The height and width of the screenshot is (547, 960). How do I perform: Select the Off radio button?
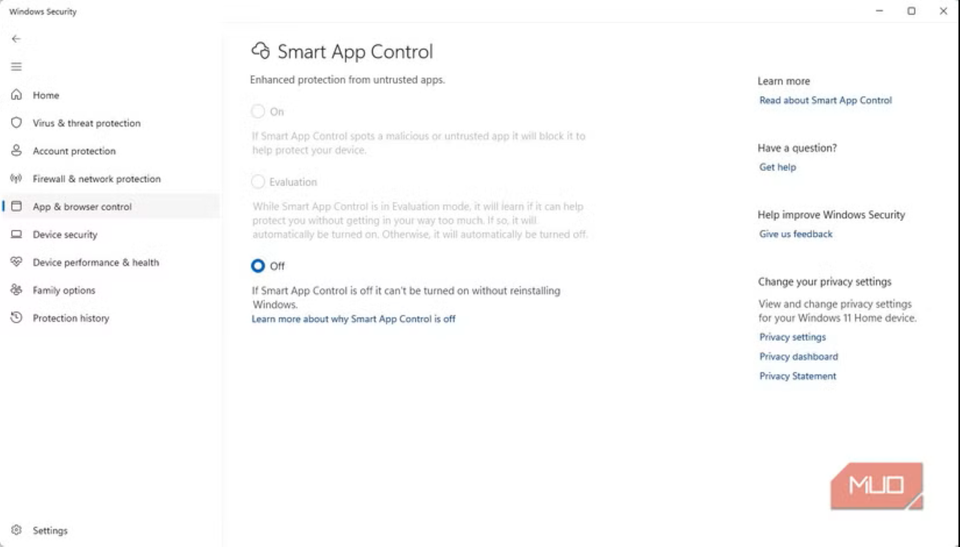(x=258, y=266)
